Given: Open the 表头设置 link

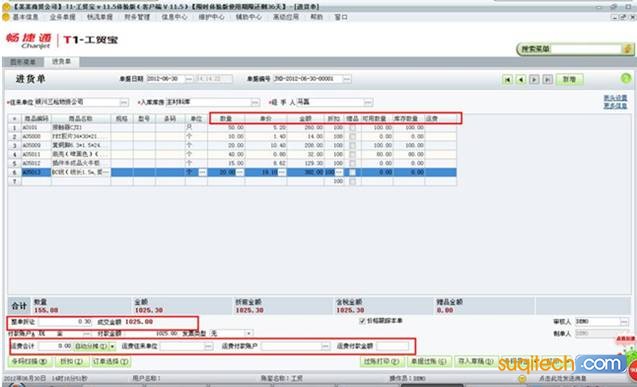Looking at the screenshot, I should click(x=615, y=98).
